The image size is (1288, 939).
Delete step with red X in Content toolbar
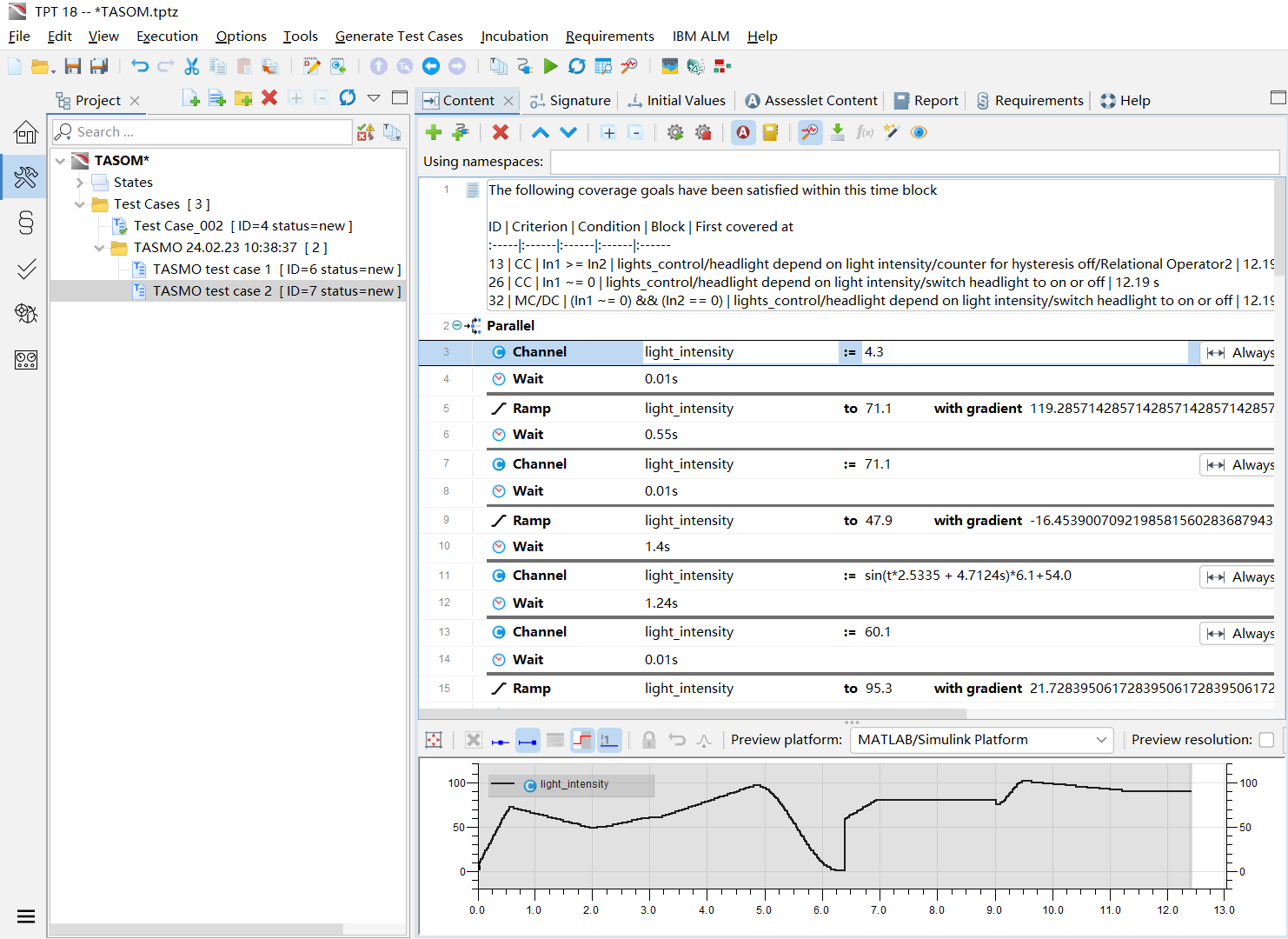500,132
